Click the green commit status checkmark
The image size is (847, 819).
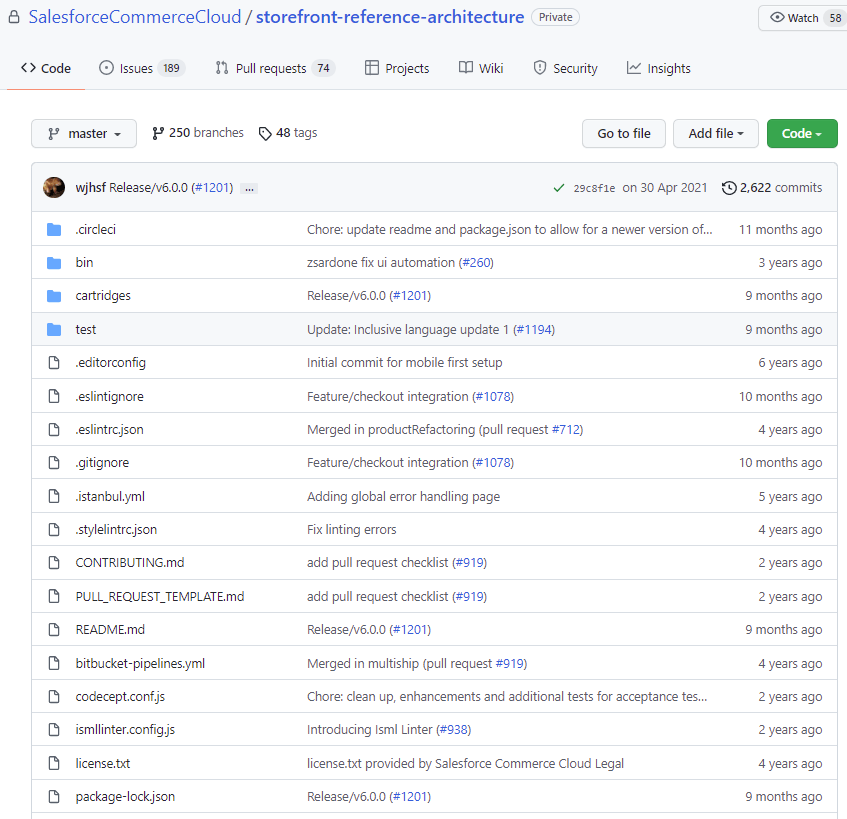pos(559,188)
